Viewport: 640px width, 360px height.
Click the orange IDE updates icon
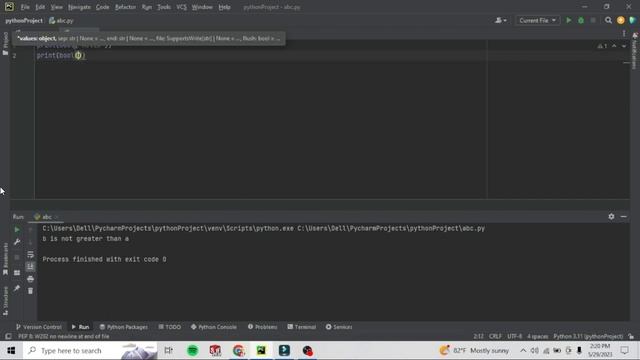pyautogui.click(x=621, y=20)
